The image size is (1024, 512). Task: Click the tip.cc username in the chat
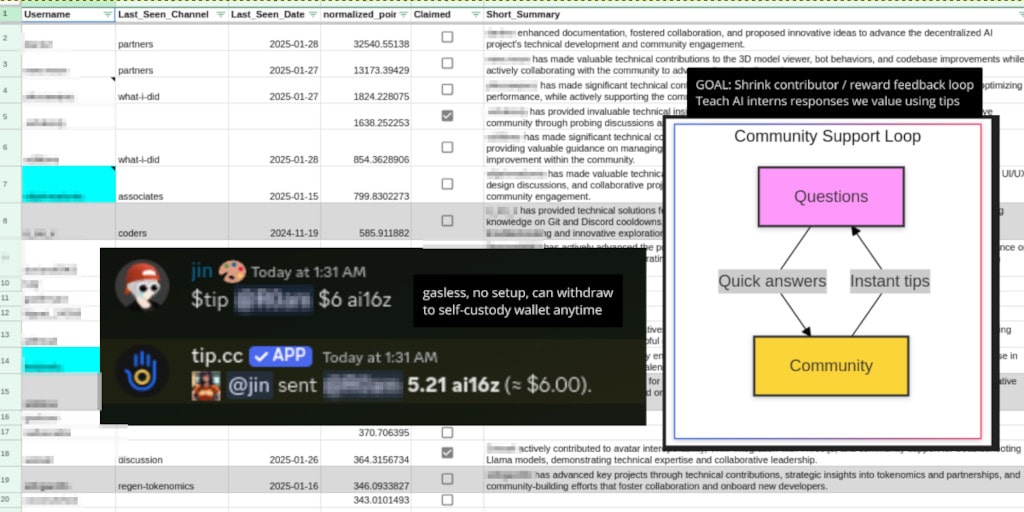click(x=216, y=357)
